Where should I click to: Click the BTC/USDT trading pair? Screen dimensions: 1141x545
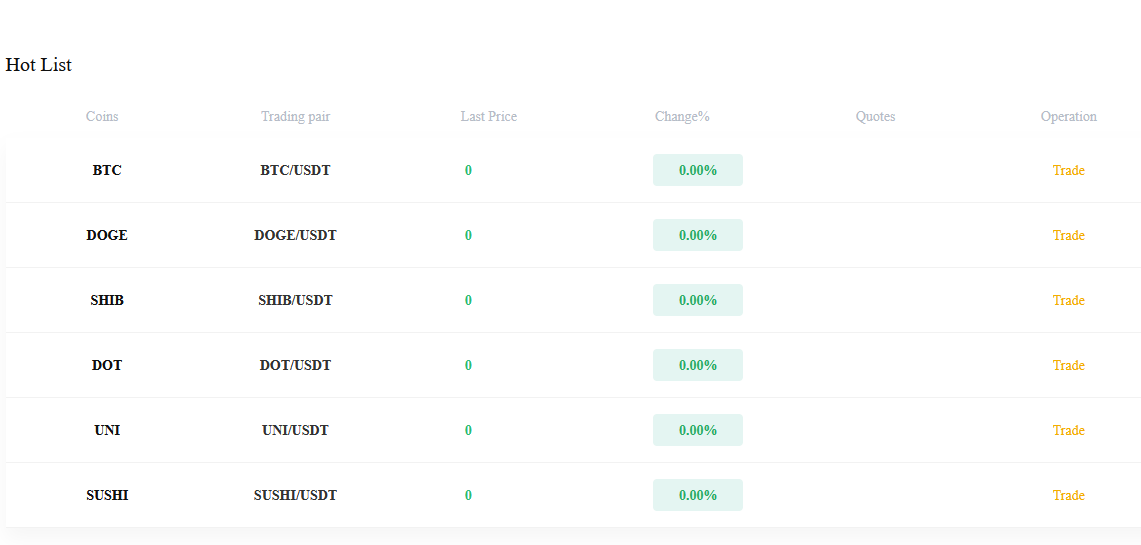pyautogui.click(x=295, y=170)
